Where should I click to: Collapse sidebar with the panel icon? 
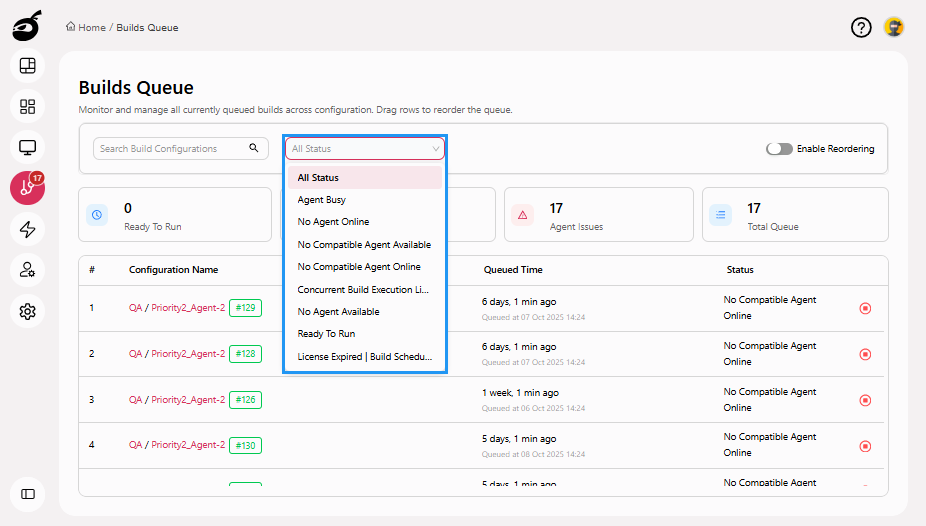[x=27, y=494]
